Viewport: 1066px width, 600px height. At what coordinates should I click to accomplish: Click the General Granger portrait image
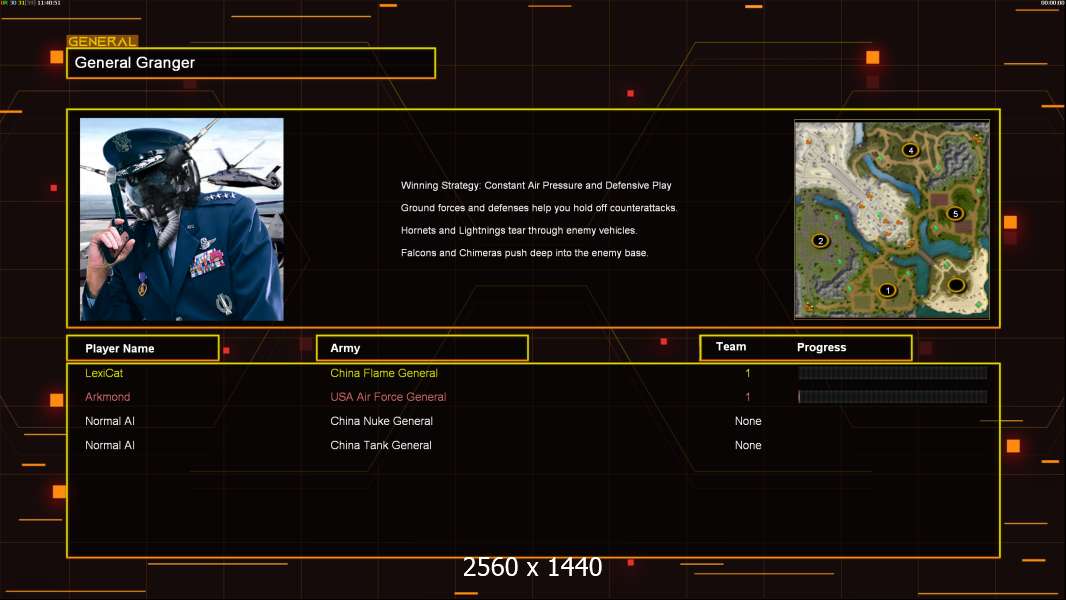[x=181, y=219]
